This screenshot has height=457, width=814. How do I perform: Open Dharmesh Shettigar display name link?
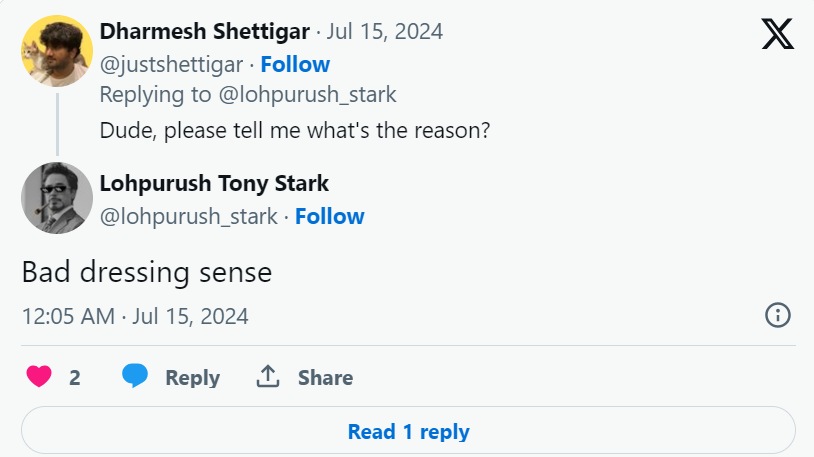[204, 31]
